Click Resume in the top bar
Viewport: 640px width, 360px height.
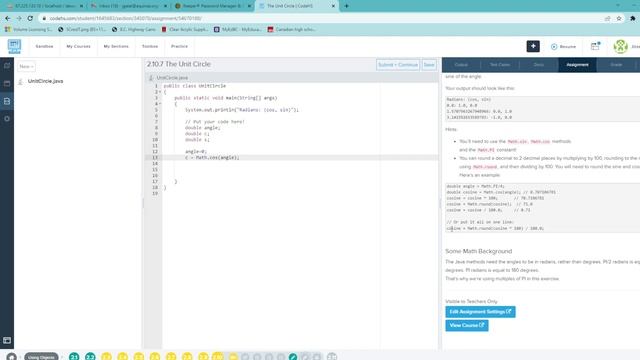[x=563, y=47]
